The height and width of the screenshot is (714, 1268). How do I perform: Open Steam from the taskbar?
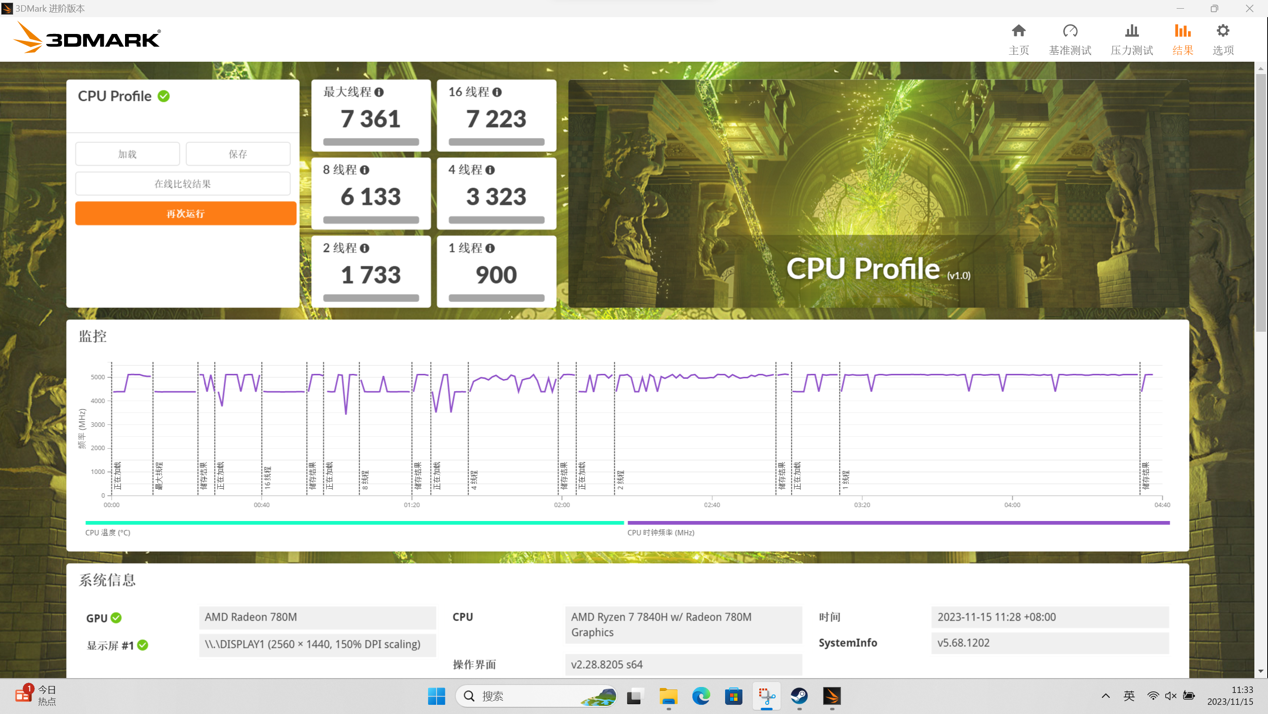click(x=800, y=696)
